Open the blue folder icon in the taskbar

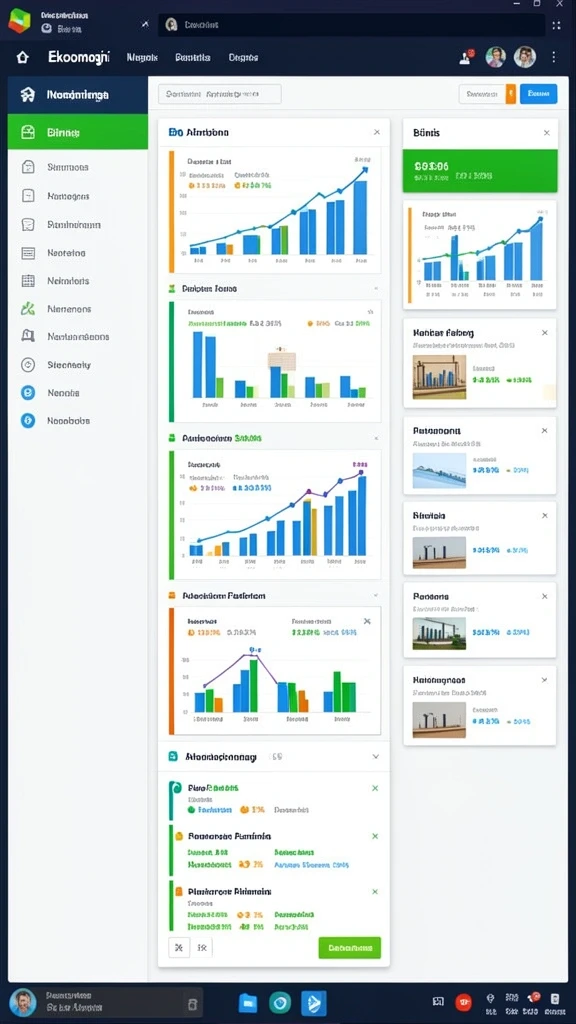tap(248, 1002)
